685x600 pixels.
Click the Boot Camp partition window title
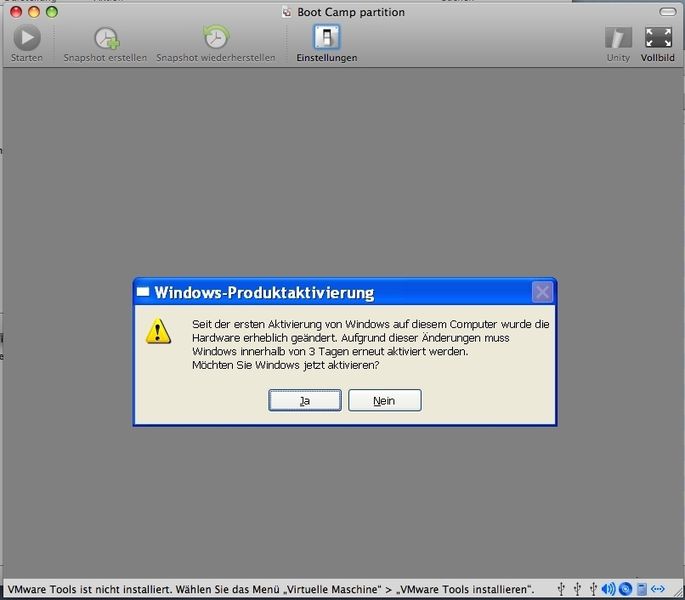(x=351, y=12)
